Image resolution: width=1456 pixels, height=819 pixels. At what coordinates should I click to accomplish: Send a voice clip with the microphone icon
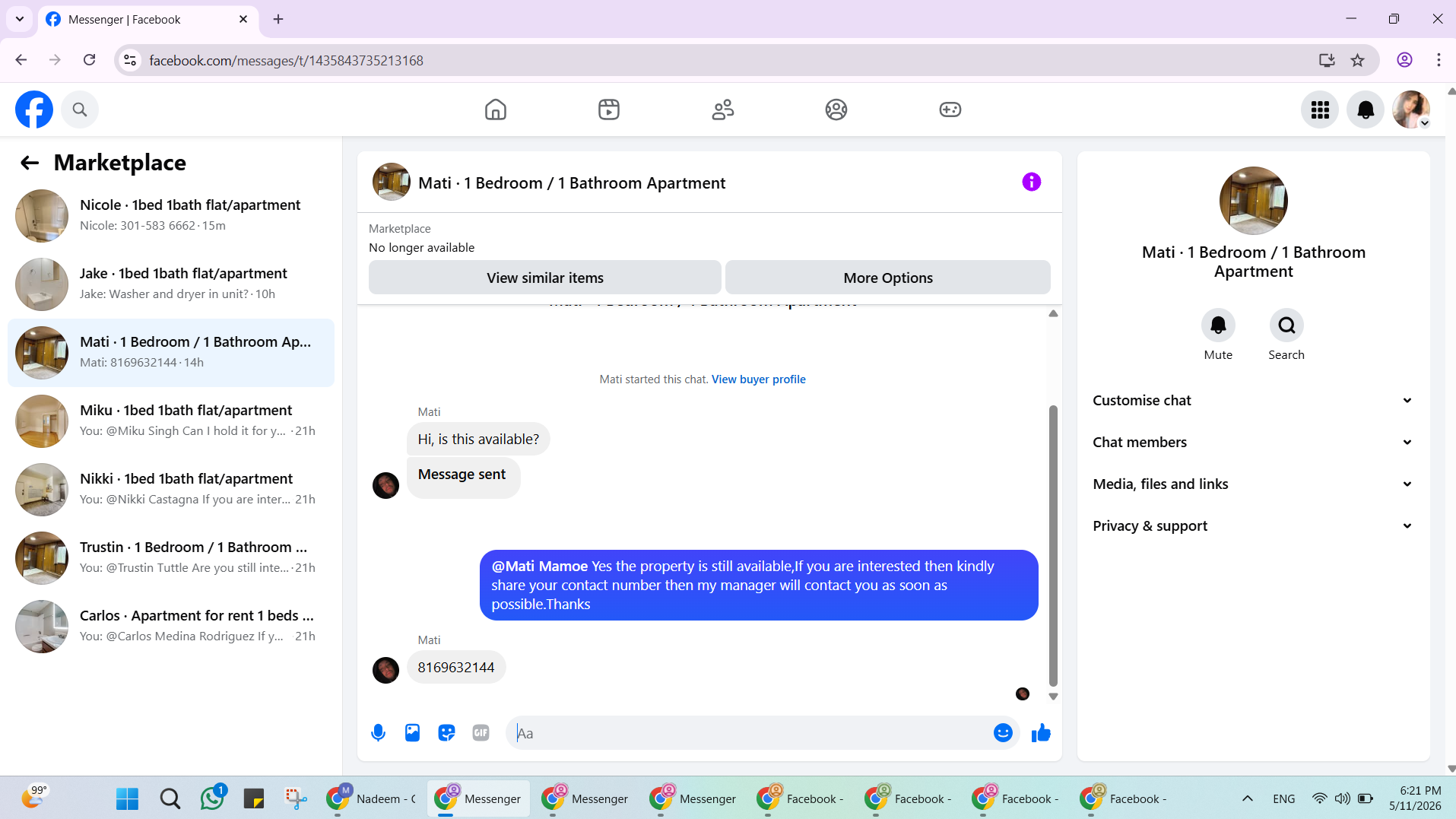378,733
